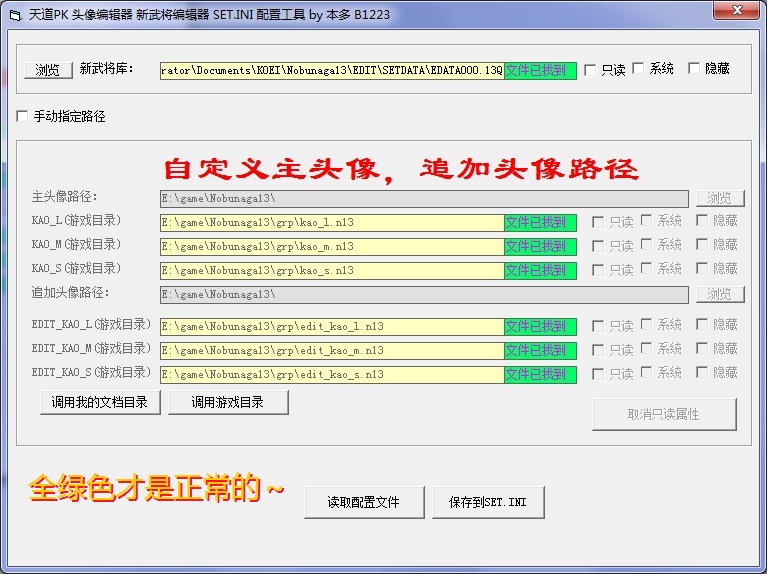
Task: Click the 新武将库 file path field
Action: pos(331,71)
